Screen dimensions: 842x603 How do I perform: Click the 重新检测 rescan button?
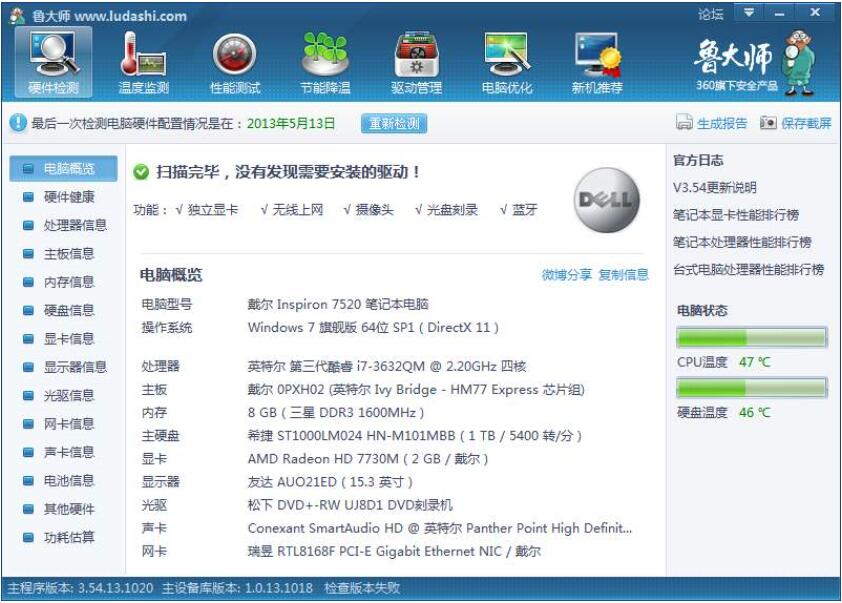point(393,123)
